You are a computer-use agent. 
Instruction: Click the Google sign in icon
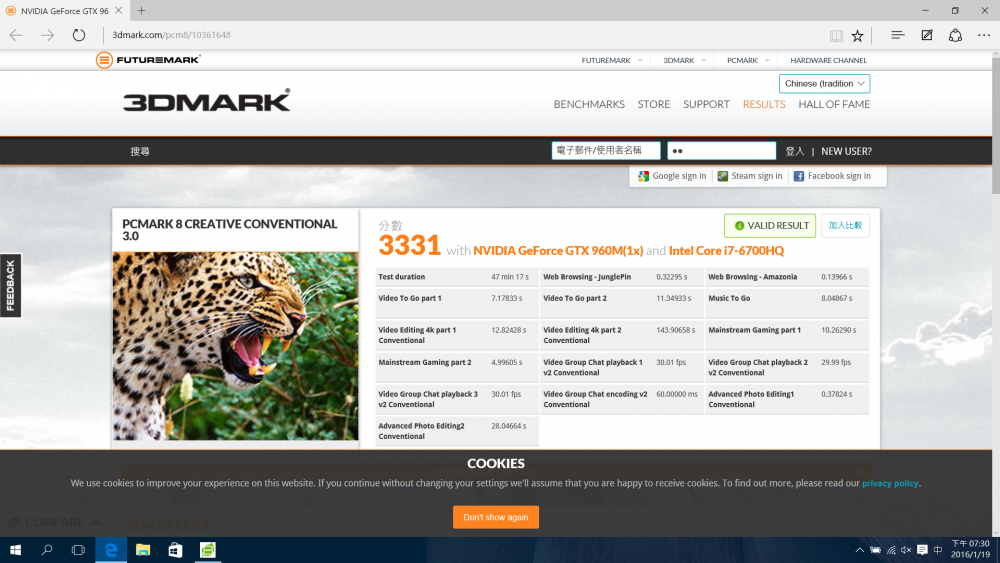pos(643,176)
